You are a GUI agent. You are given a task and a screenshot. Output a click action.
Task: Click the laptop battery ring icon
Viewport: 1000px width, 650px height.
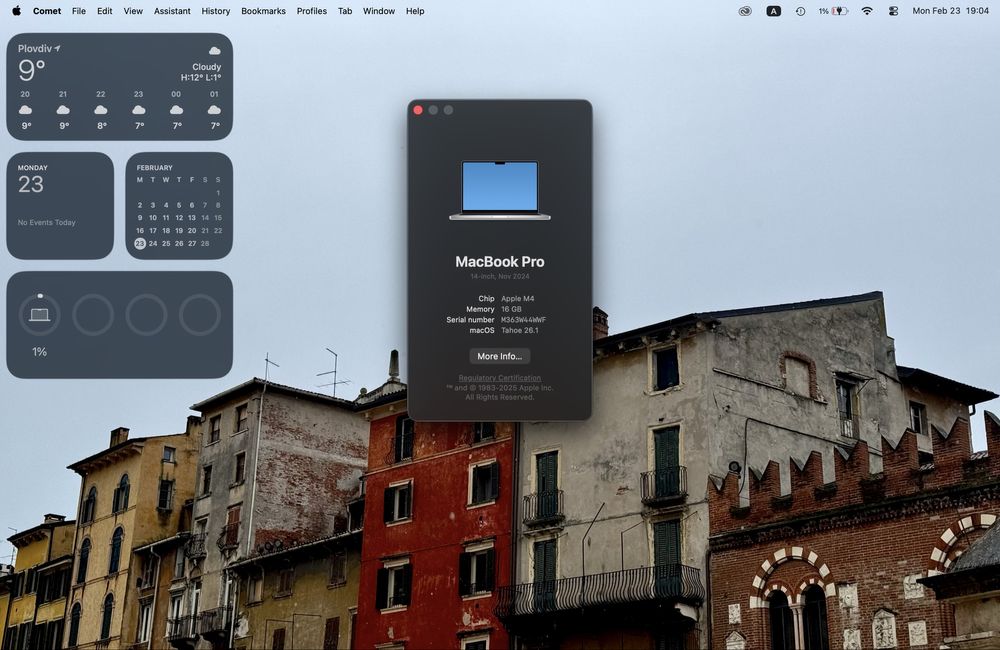[40, 314]
